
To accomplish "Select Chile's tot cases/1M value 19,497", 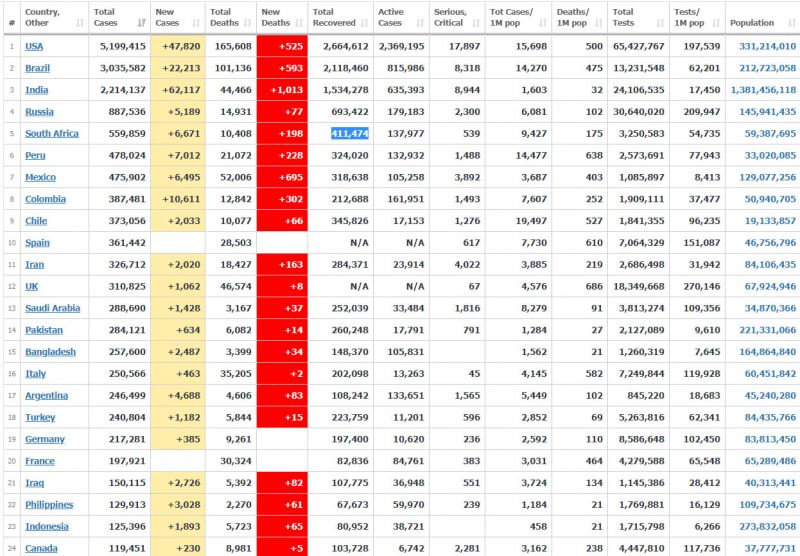I will point(531,221).
